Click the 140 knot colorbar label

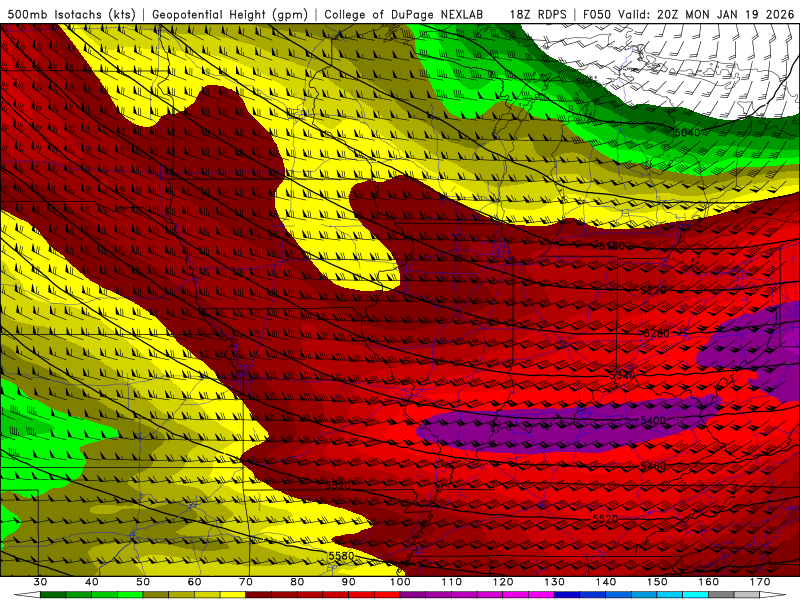coord(606,582)
